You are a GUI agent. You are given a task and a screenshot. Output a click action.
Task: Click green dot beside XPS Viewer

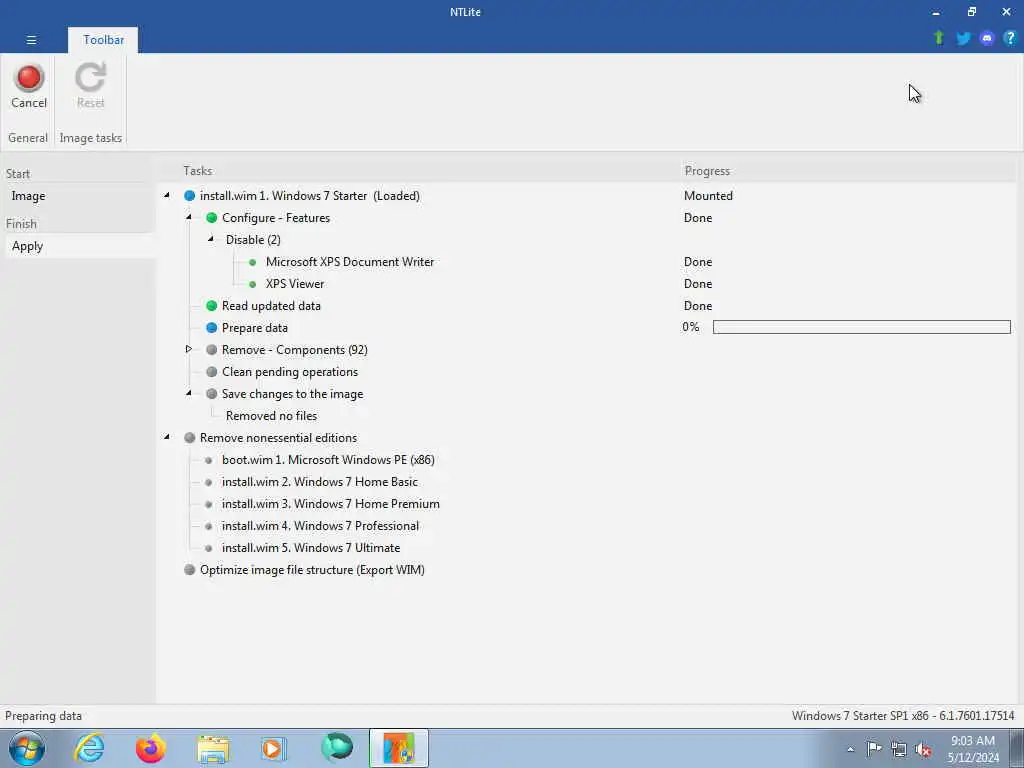[x=253, y=285]
